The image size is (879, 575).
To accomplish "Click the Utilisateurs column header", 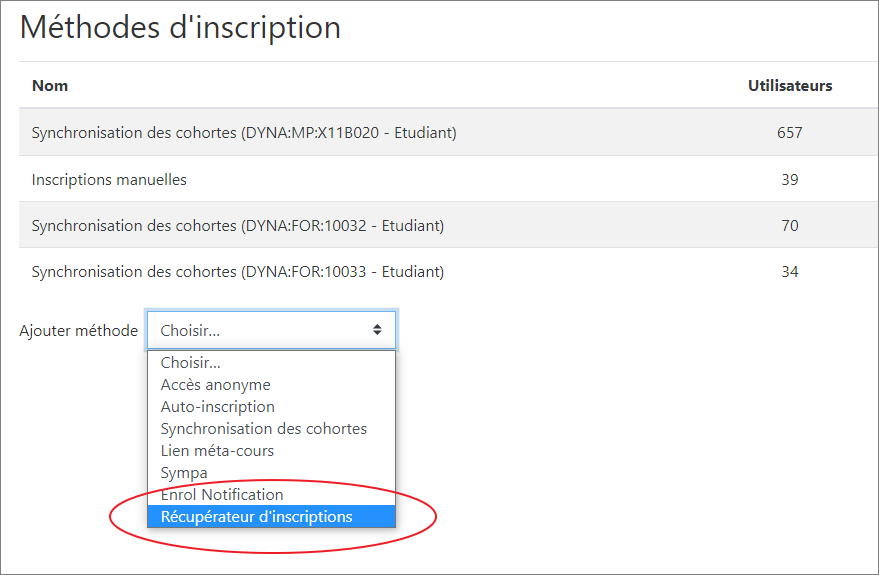I will tap(790, 86).
